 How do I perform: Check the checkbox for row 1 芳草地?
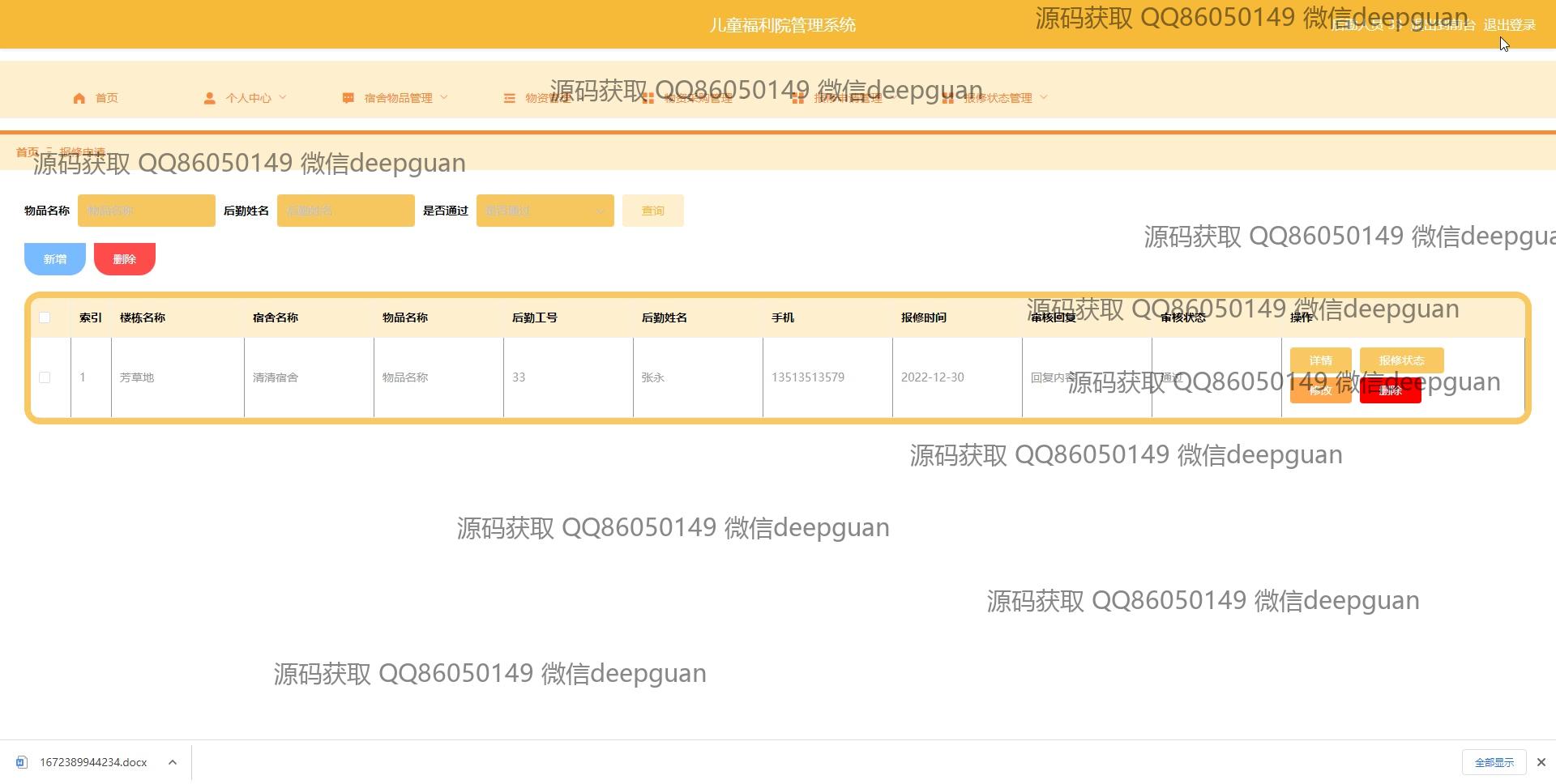click(45, 377)
